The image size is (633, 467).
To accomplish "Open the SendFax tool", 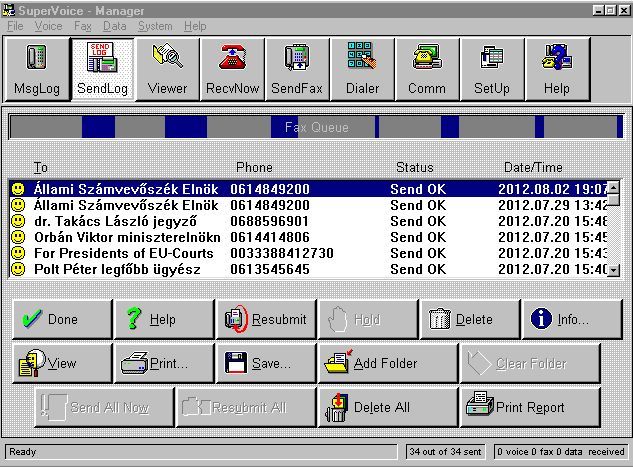I will [297, 69].
